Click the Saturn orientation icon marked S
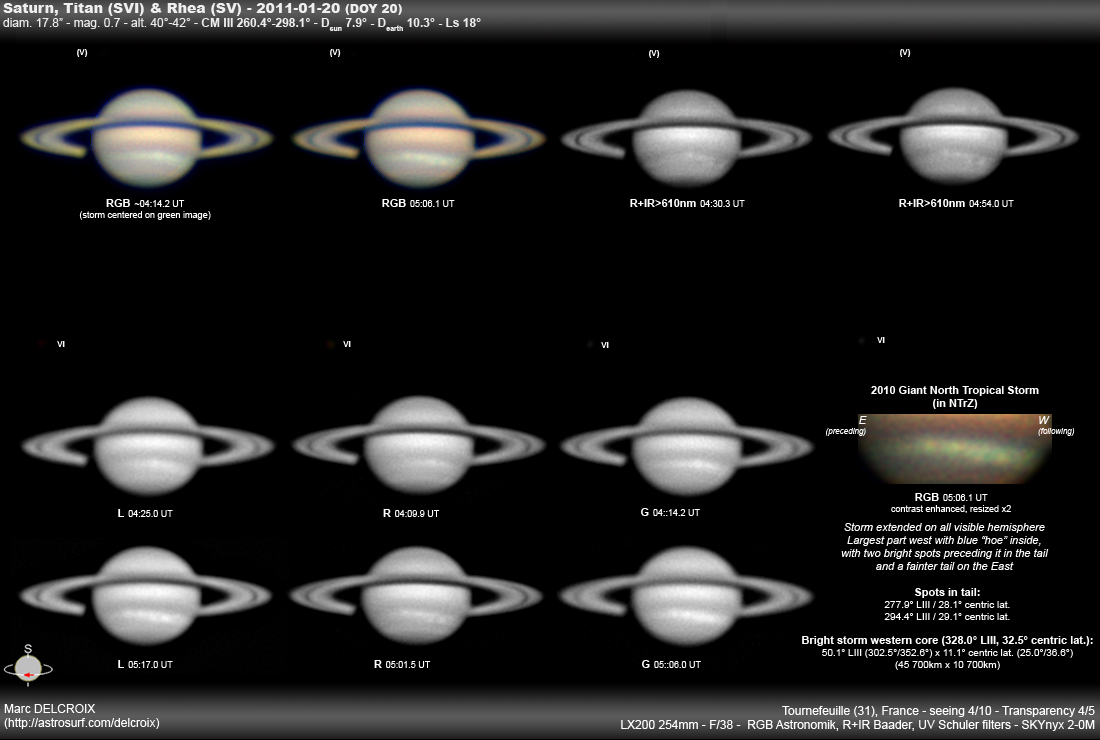 (28, 665)
